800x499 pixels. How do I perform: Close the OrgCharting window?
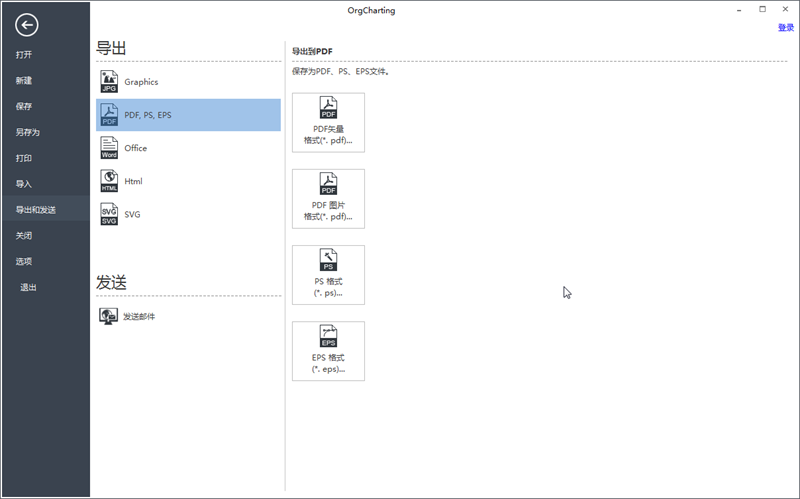click(785, 9)
